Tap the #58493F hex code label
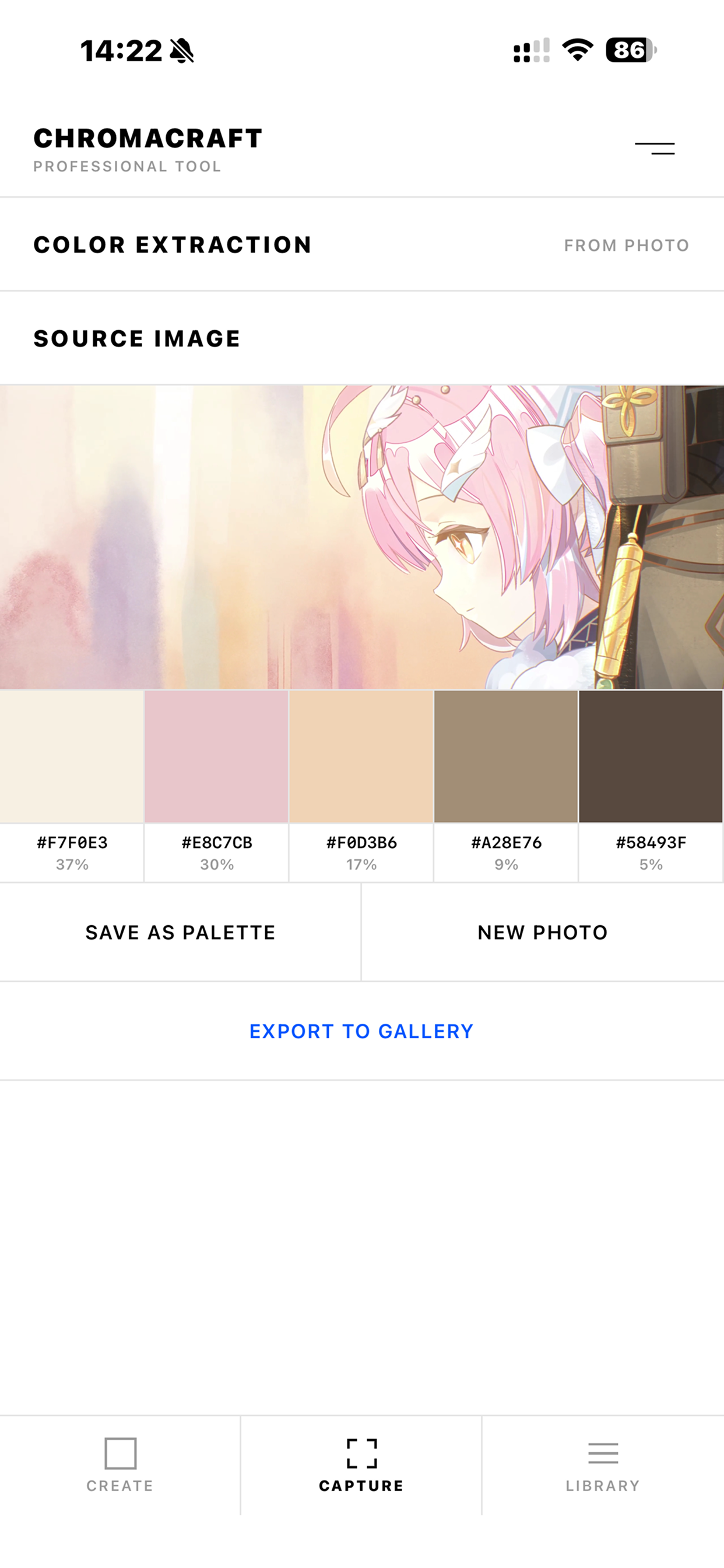Screen dimensions: 724x1568 pos(651,842)
